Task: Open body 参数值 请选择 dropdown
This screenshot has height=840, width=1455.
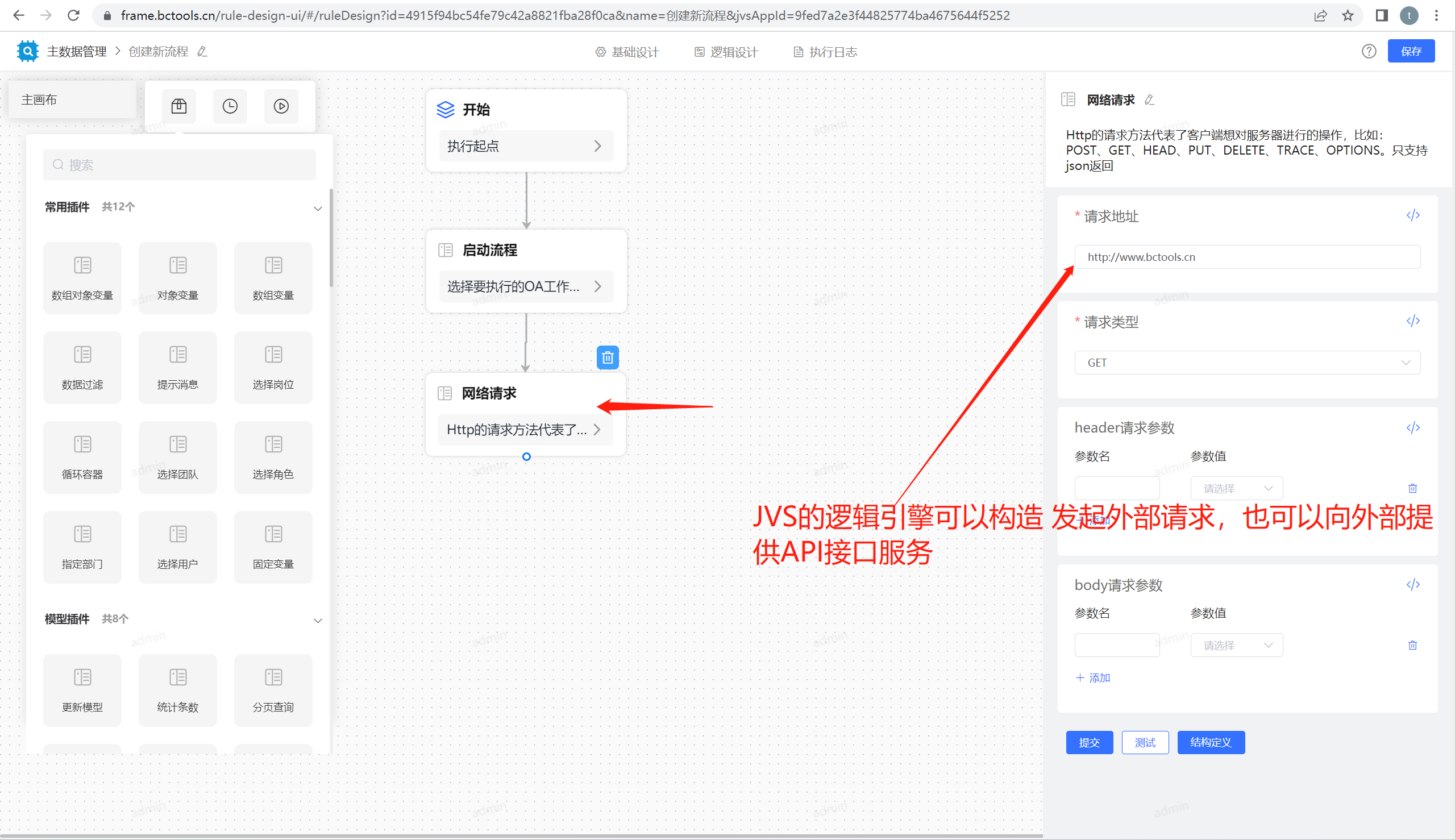Action: (x=1236, y=645)
